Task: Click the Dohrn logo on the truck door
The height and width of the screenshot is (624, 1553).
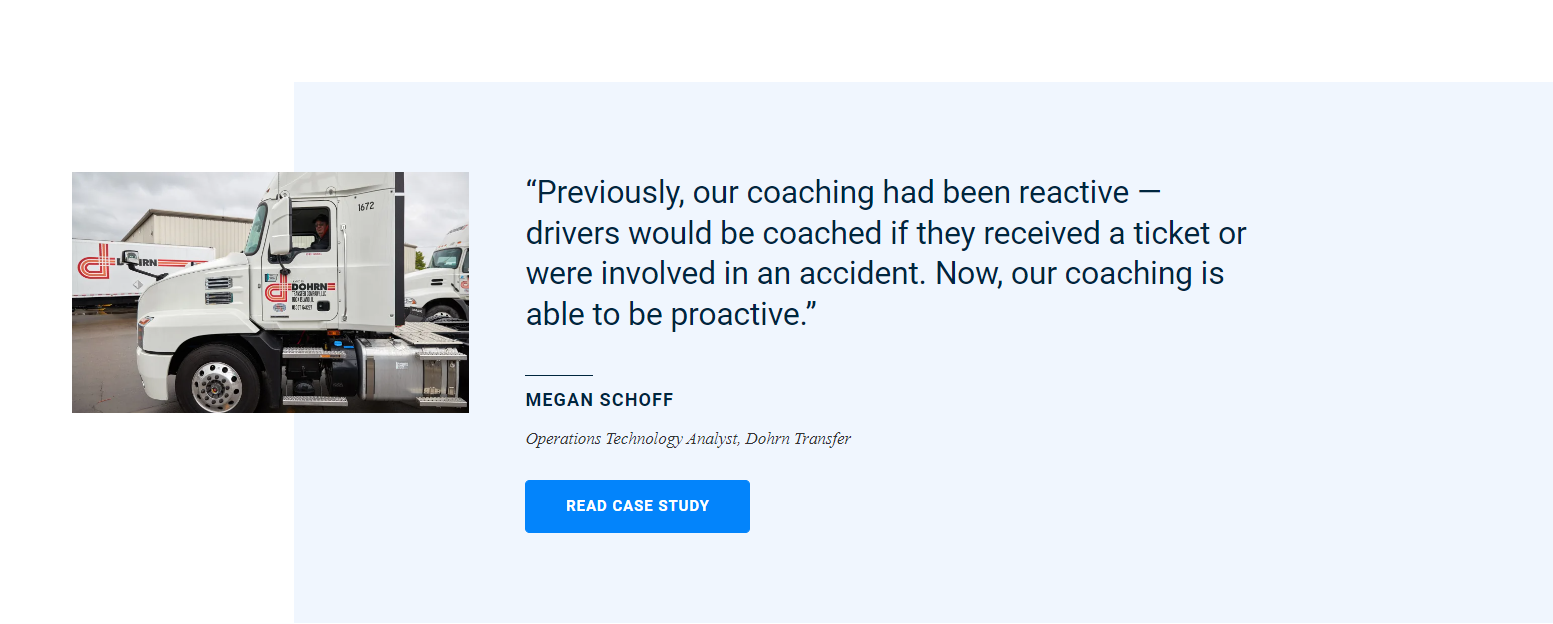Action: tap(298, 292)
